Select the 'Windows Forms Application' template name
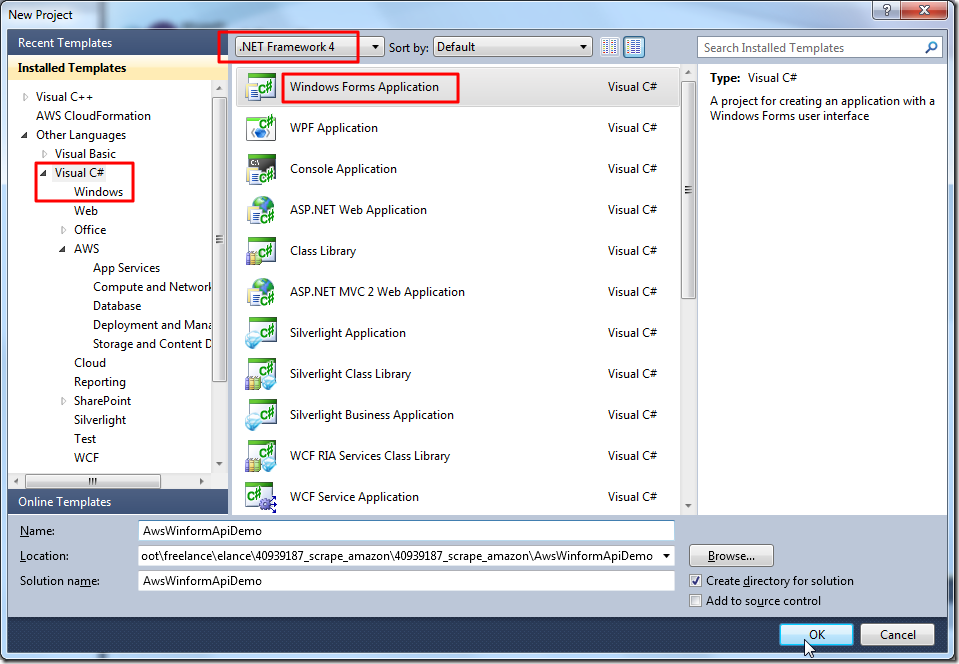This screenshot has height=664, width=959. point(365,87)
